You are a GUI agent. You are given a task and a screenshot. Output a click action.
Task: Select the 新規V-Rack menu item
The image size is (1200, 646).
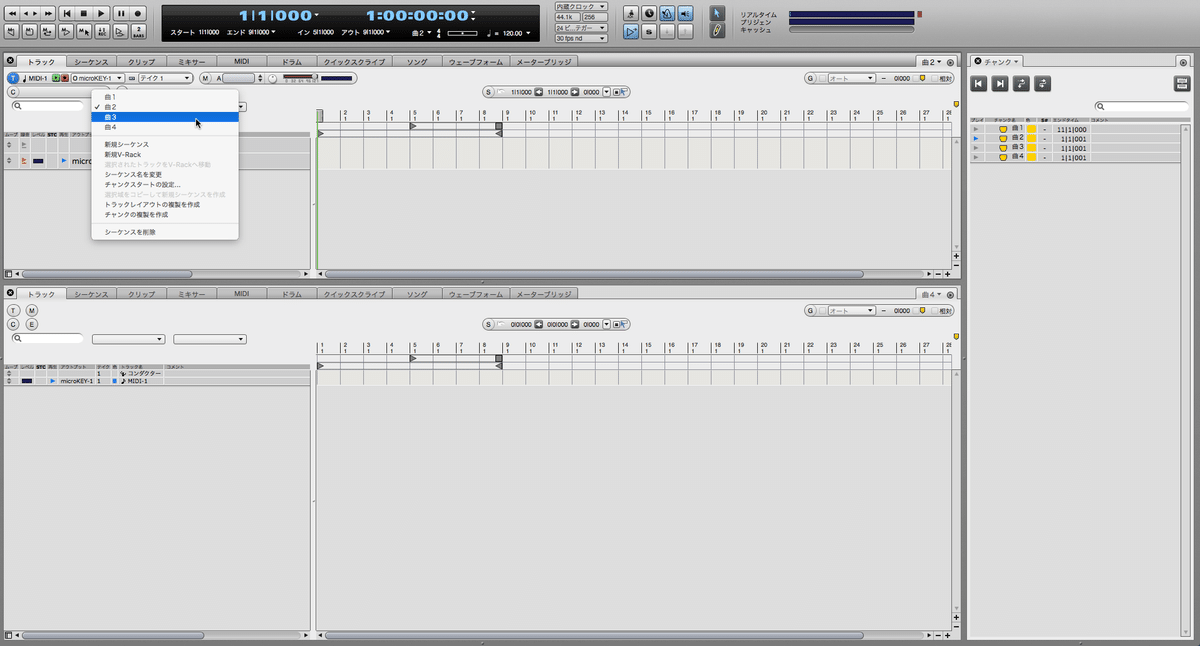165,154
